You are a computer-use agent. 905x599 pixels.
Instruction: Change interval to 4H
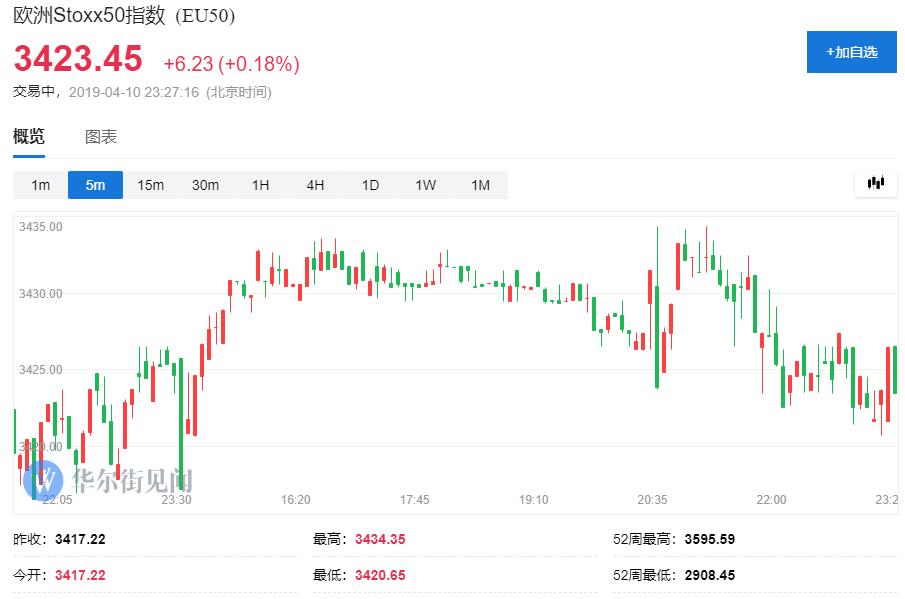[315, 185]
